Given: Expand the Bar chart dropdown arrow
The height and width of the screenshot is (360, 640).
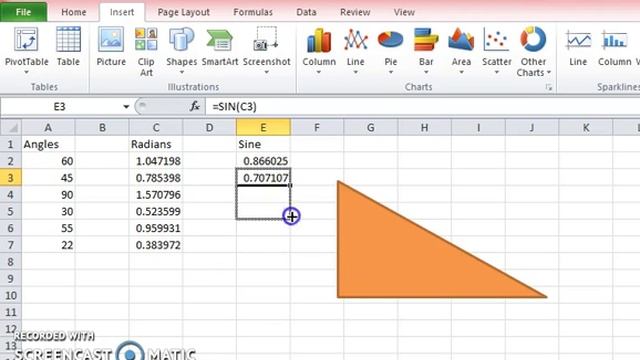Looking at the screenshot, I should click(x=426, y=73).
